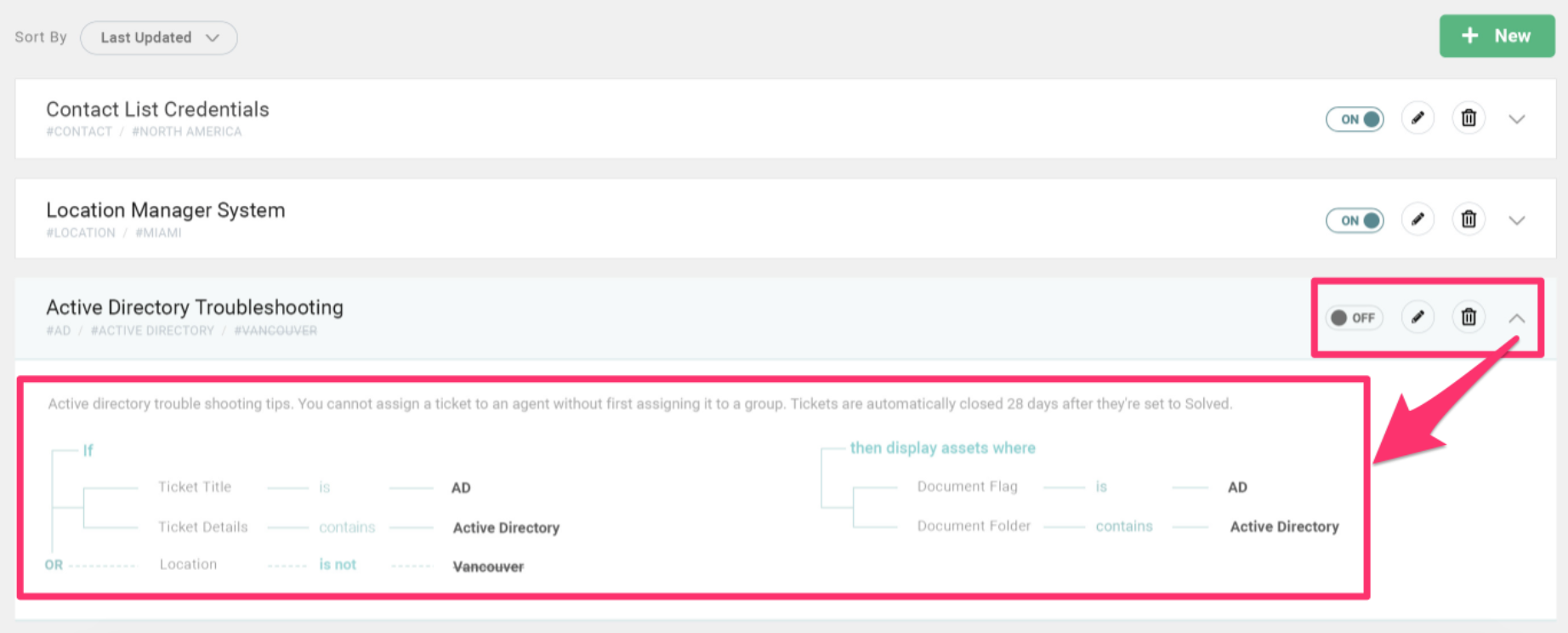Edit Contact List Credentials with the pencil icon
The height and width of the screenshot is (633, 1568).
[1417, 118]
